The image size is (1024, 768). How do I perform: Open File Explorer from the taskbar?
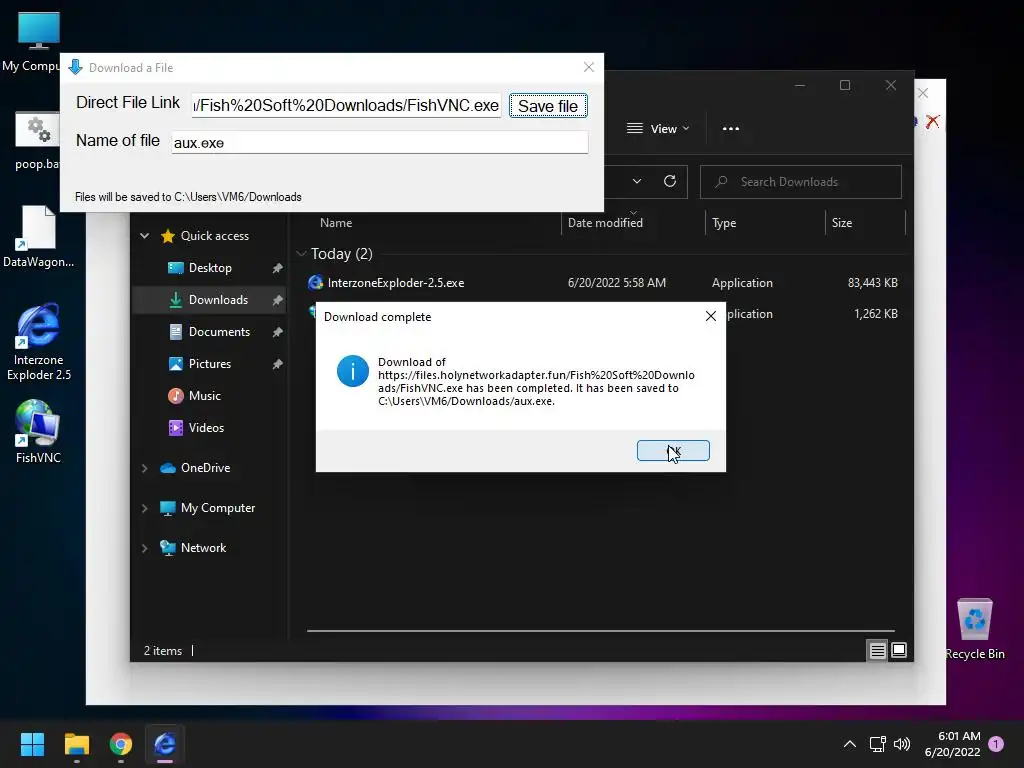[76, 744]
